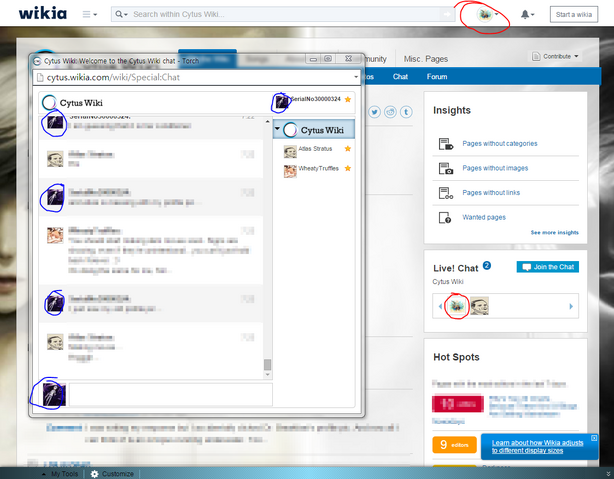Open the Forum nav item
This screenshot has height=479, width=614.
click(x=437, y=77)
